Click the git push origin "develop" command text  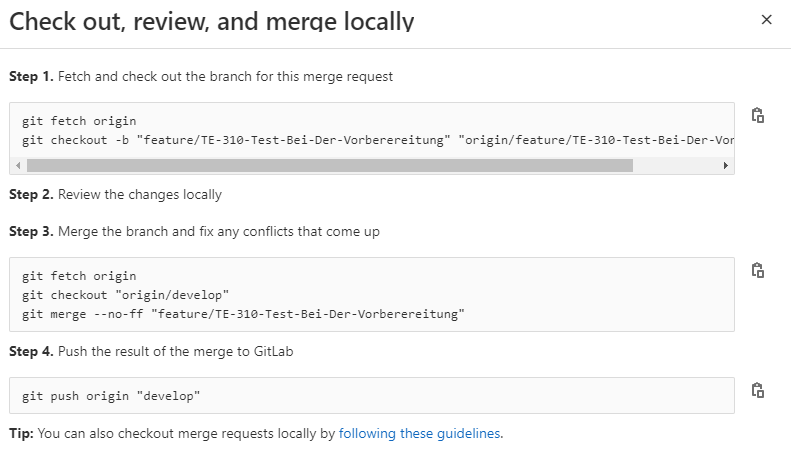pyautogui.click(x=111, y=396)
